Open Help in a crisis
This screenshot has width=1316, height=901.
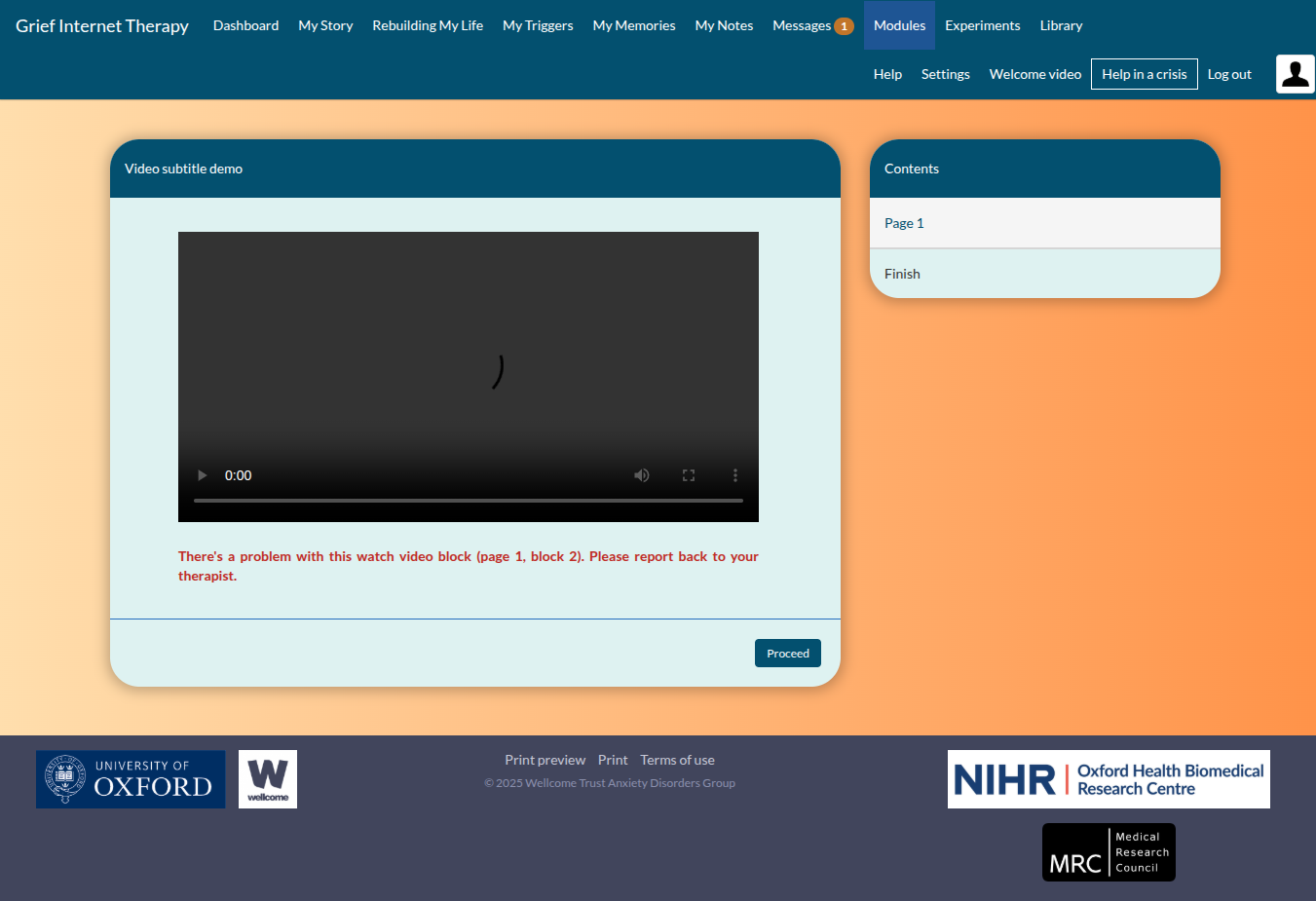[1144, 74]
